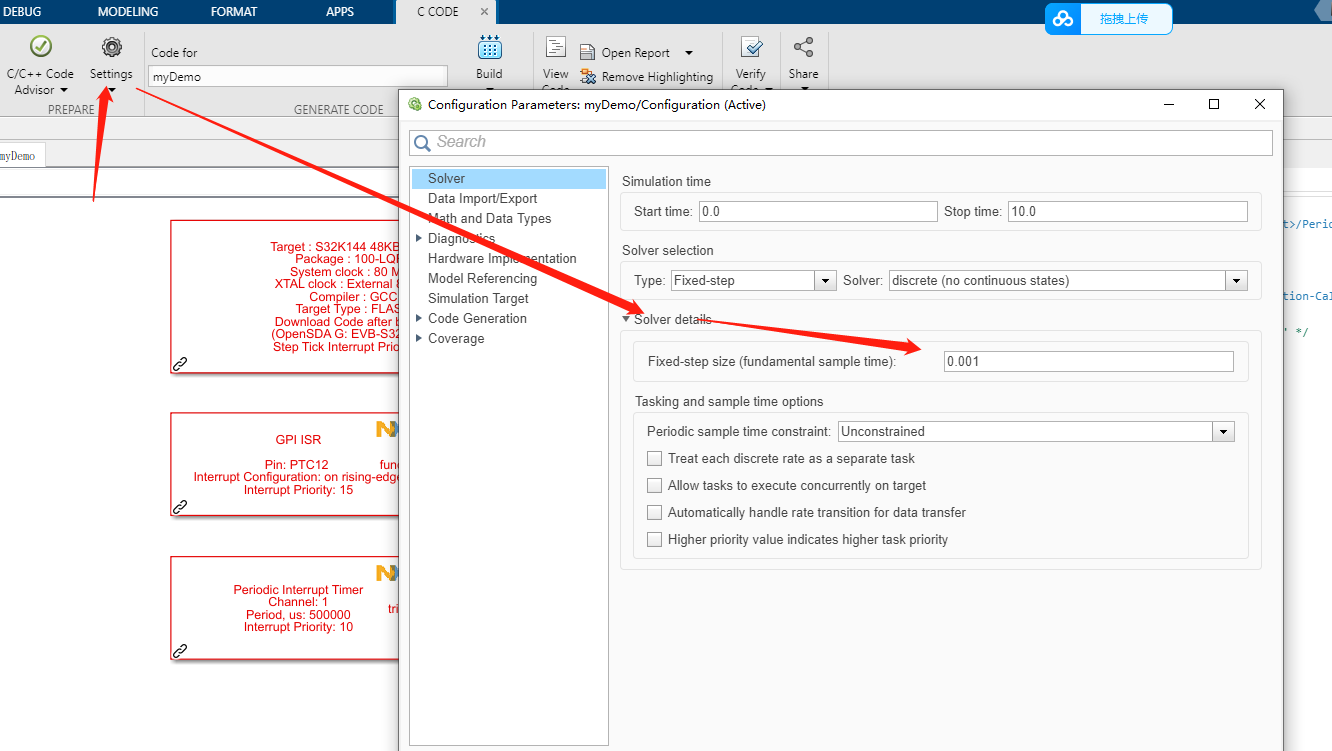This screenshot has height=751, width=1332.
Task: Click the Configuration Parameters title gear icon
Action: (x=416, y=104)
